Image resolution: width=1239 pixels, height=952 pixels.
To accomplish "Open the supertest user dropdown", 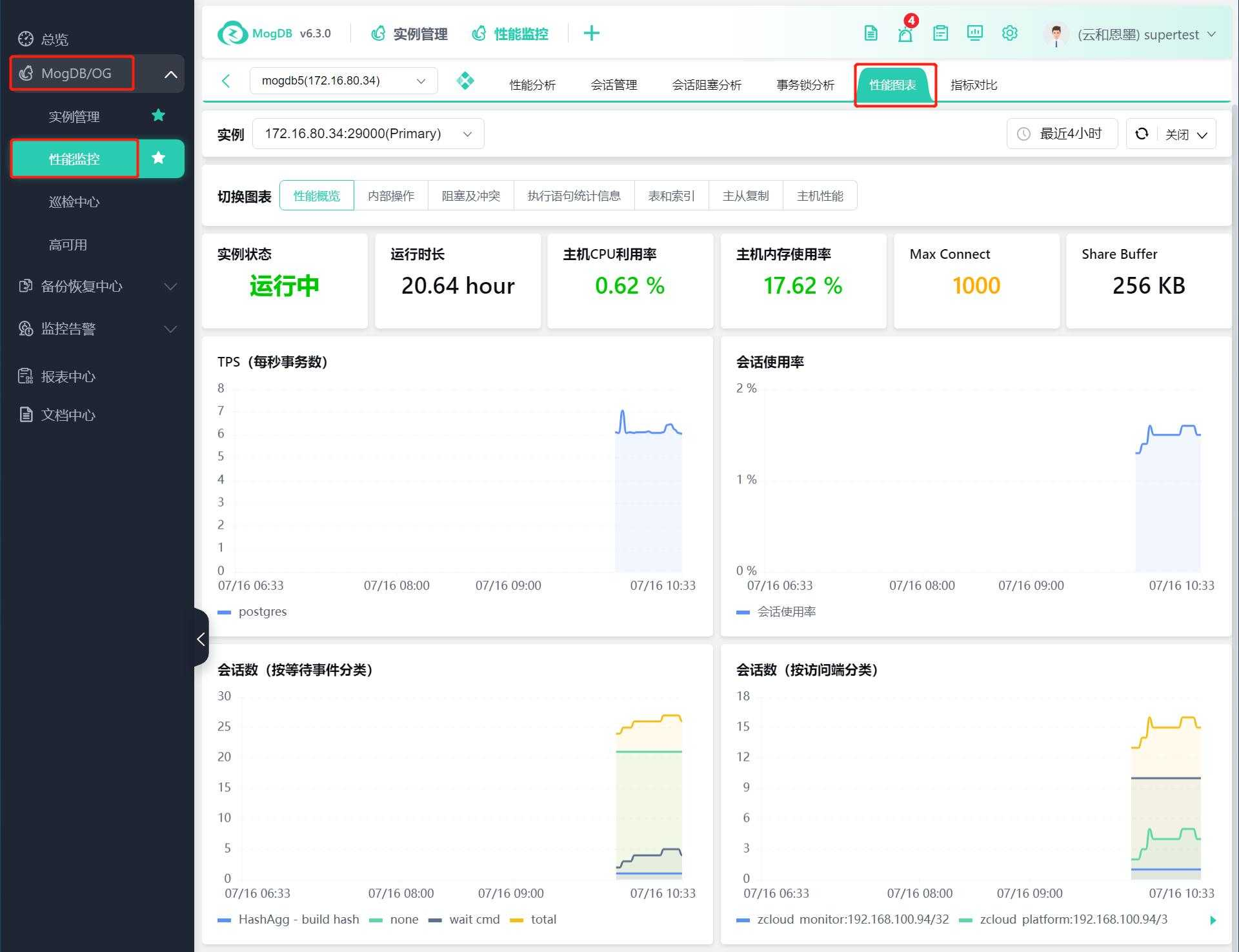I will [1147, 35].
